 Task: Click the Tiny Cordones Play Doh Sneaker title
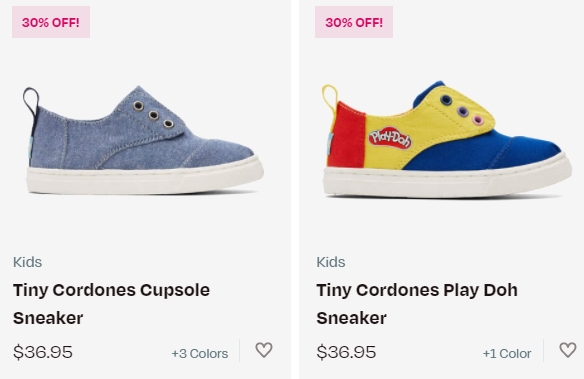[417, 304]
